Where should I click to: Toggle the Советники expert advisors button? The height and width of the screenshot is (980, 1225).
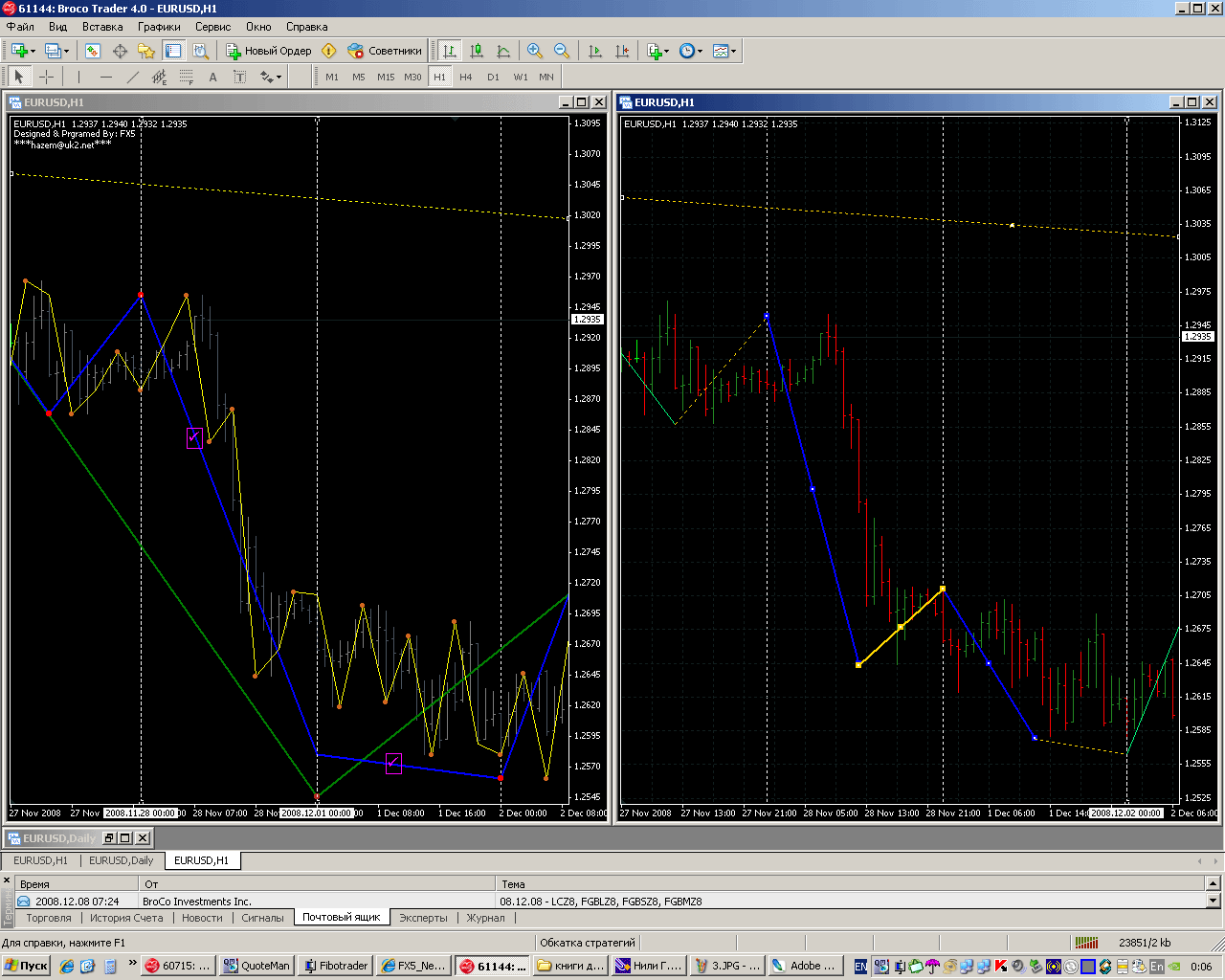coord(385,51)
